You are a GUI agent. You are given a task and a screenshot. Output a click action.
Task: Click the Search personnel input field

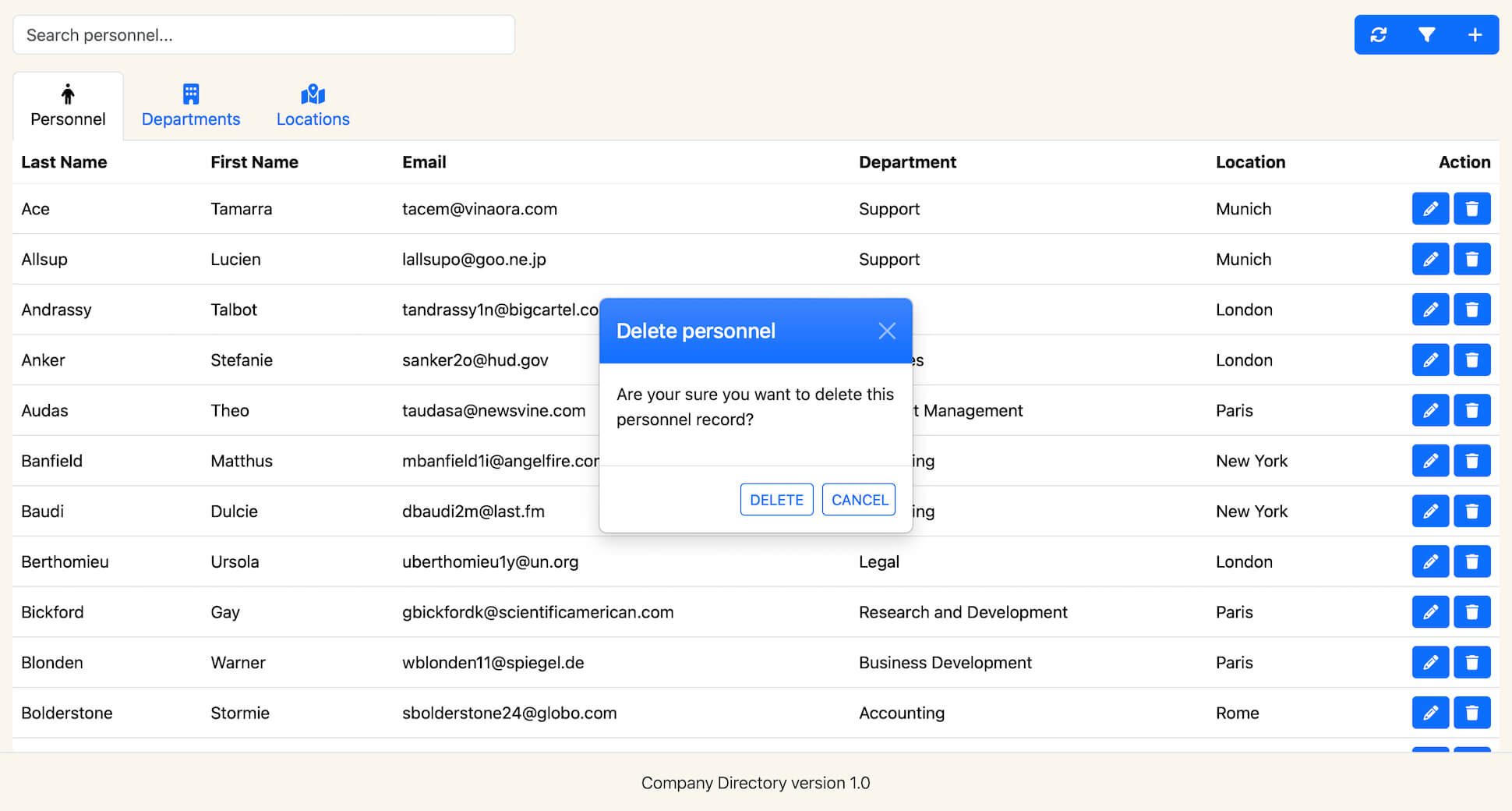point(263,35)
